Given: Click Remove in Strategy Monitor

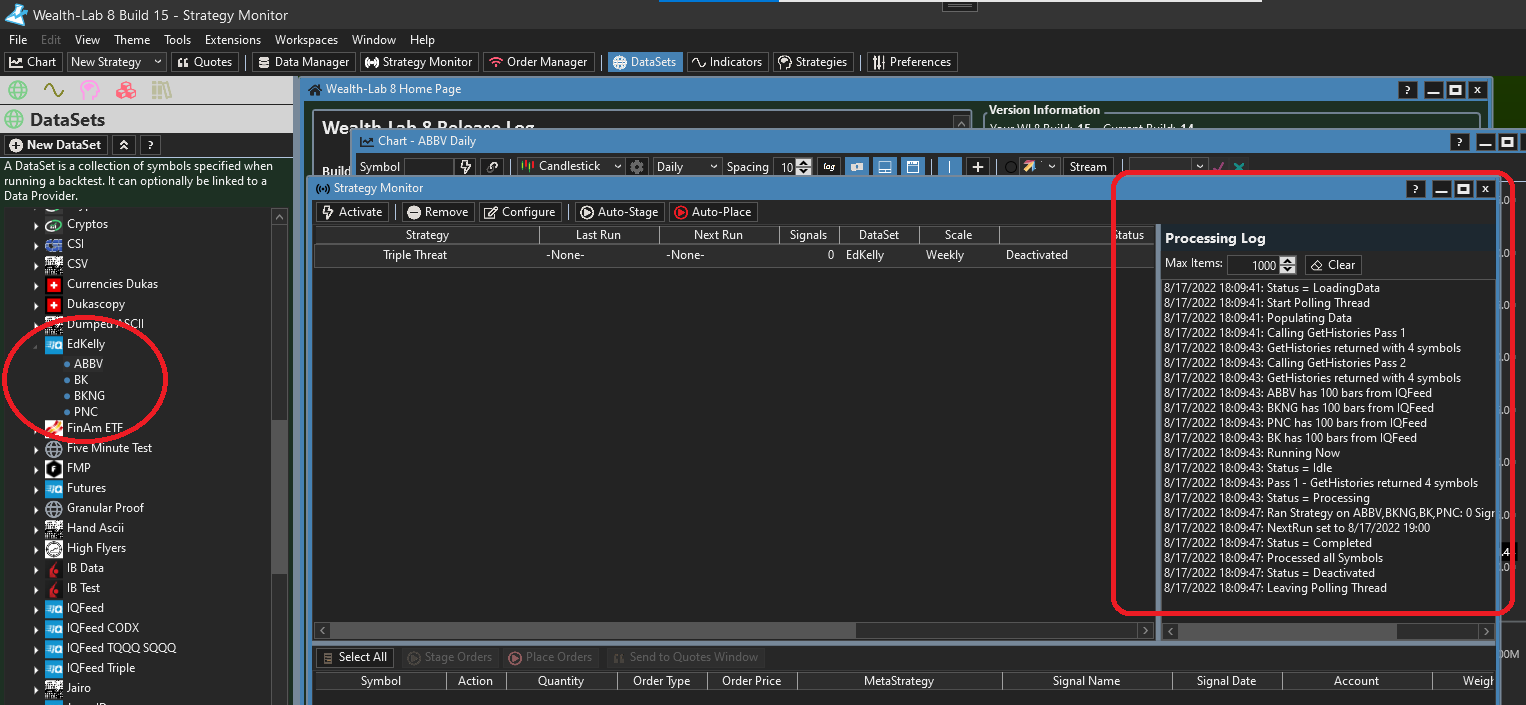Looking at the screenshot, I should (436, 212).
